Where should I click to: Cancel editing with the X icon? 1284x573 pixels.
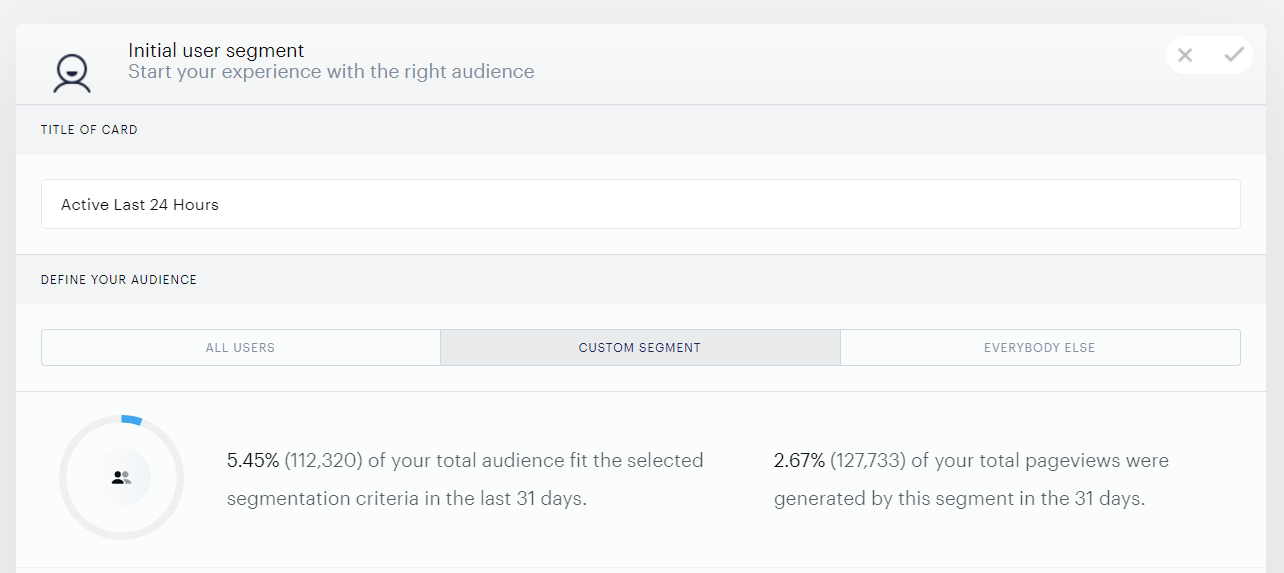coord(1185,55)
